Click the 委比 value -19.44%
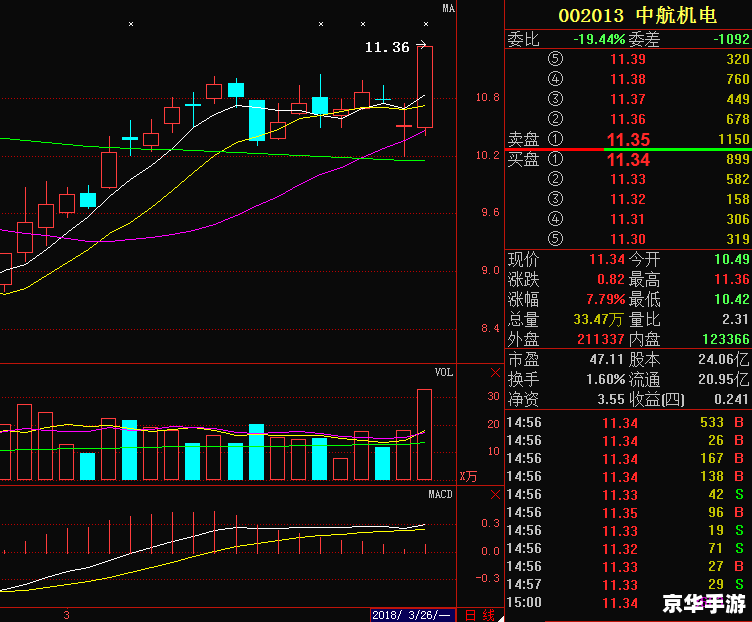Image resolution: width=752 pixels, height=622 pixels. (x=599, y=39)
